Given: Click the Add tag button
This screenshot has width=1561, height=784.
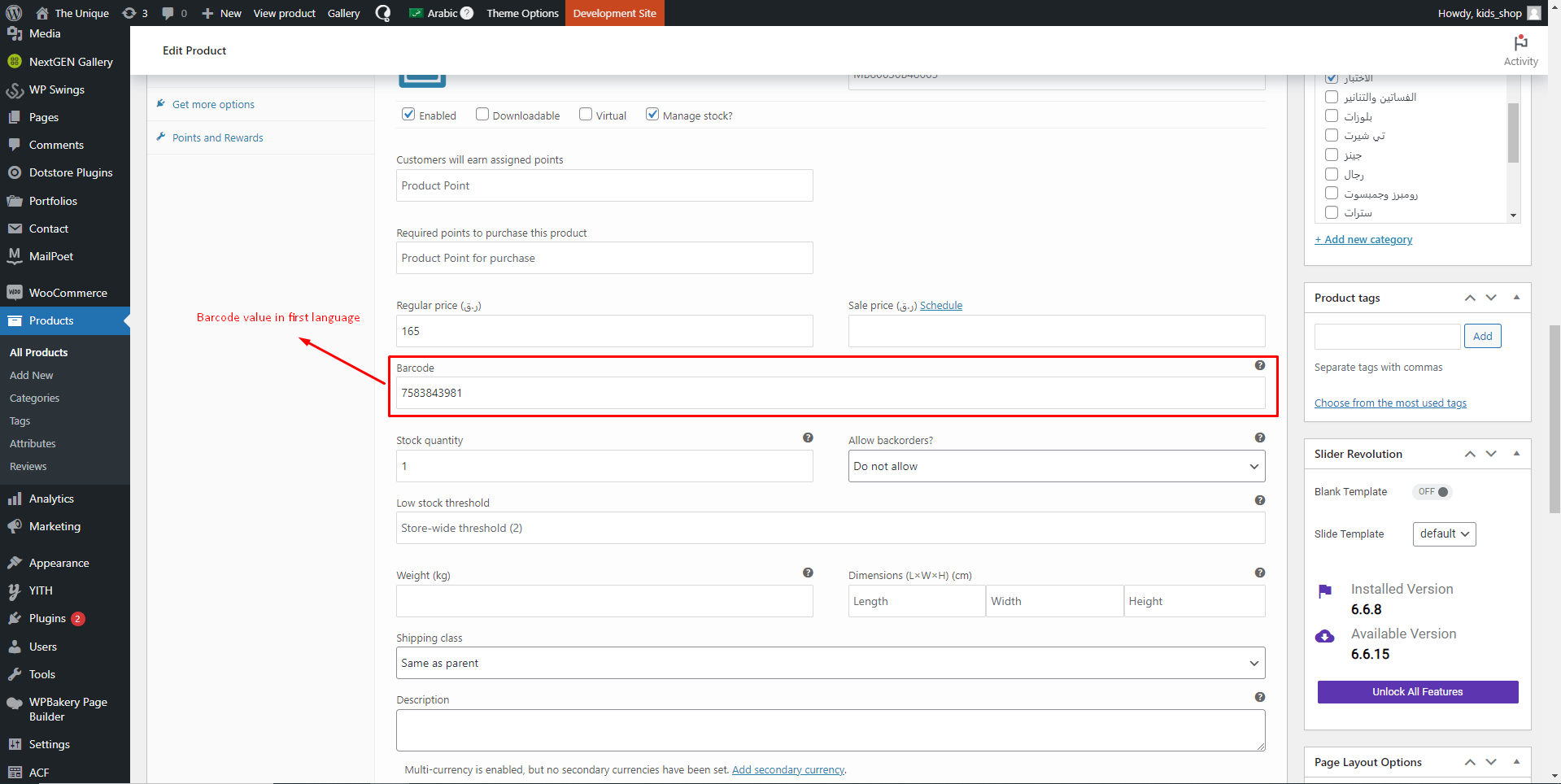Looking at the screenshot, I should point(1482,336).
